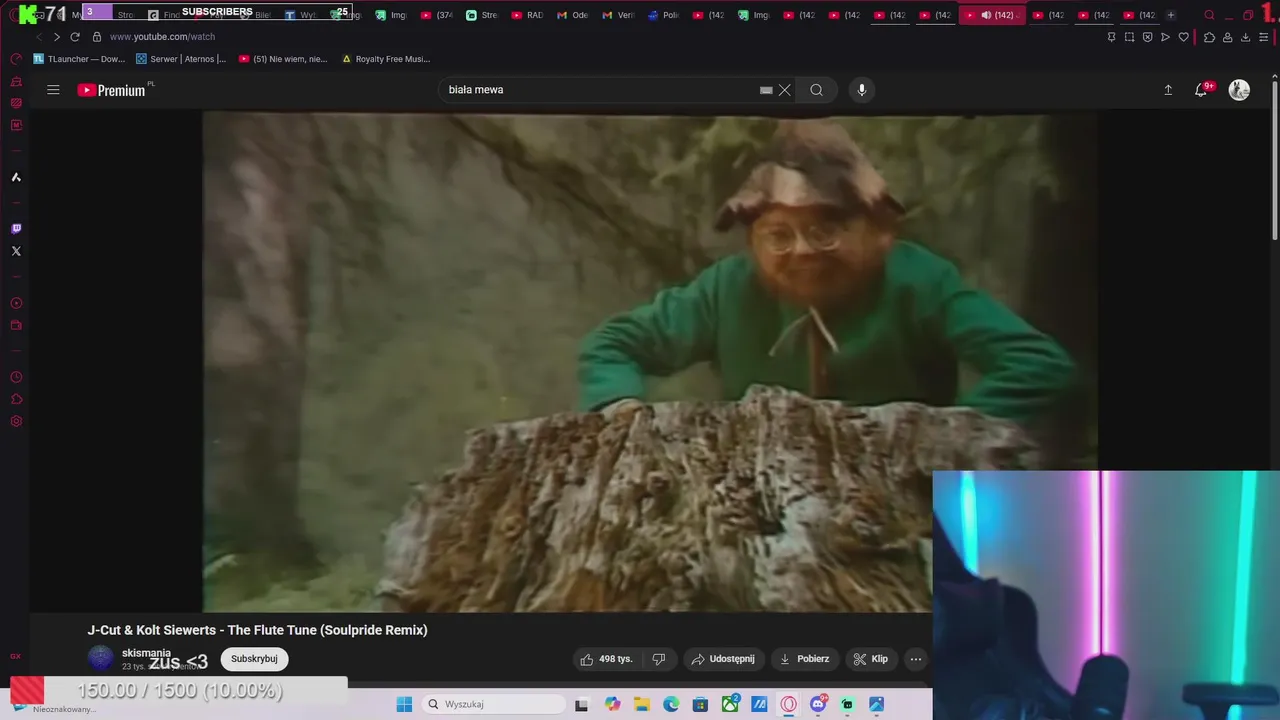Pin icon in the address bar
Viewport: 1280px width, 720px height.
(x=1111, y=37)
